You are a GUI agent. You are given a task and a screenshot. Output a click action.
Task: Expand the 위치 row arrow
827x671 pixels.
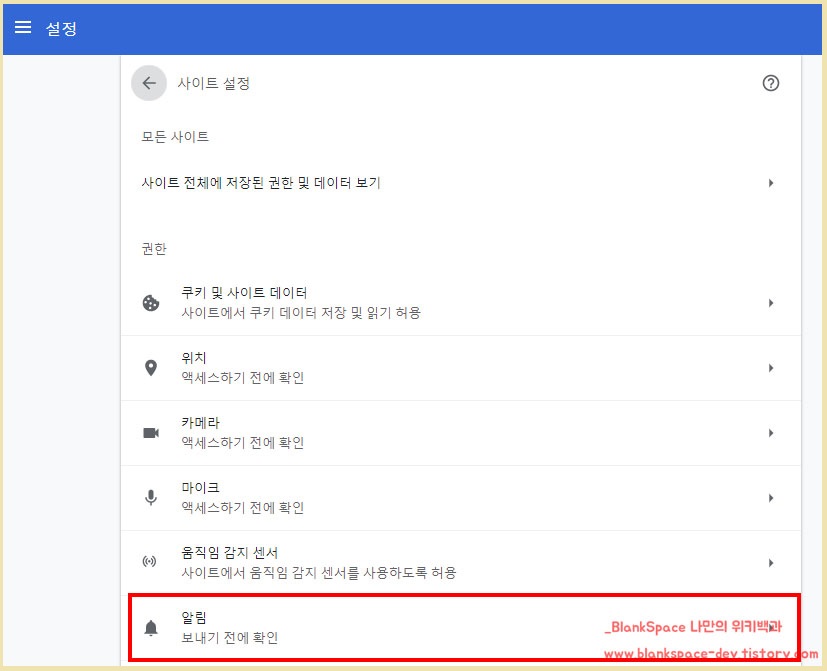pyautogui.click(x=771, y=368)
